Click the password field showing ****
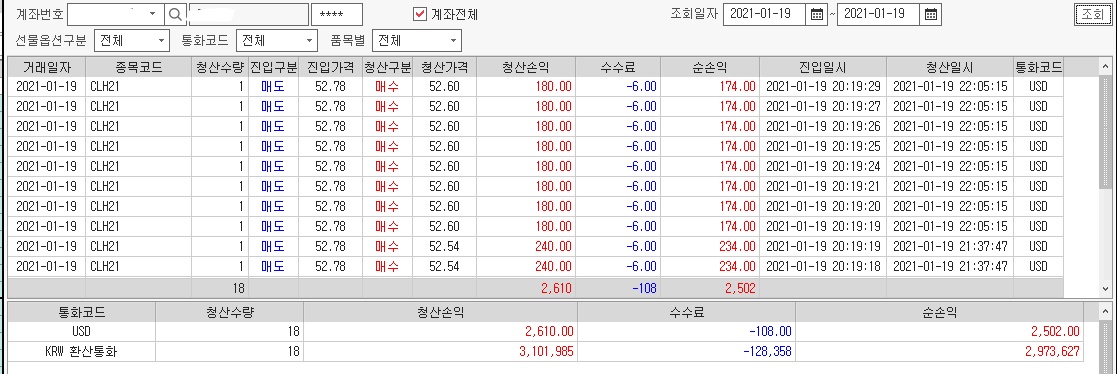The height and width of the screenshot is (374, 1117). coord(337,14)
